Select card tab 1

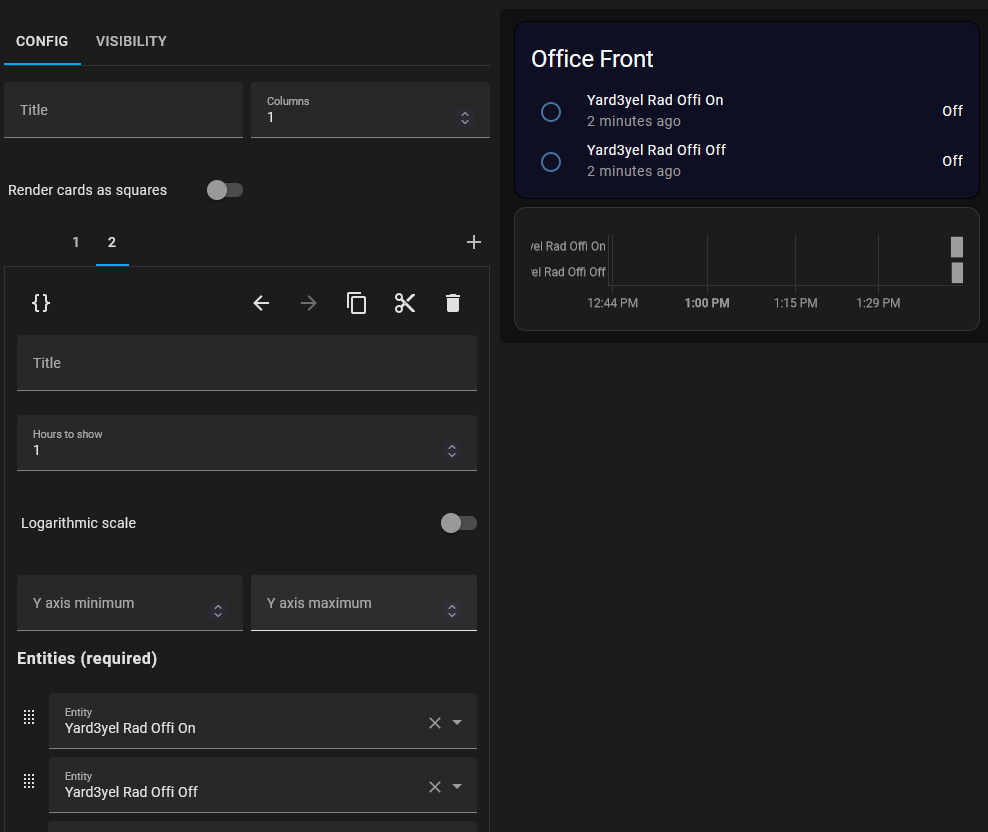(x=75, y=242)
